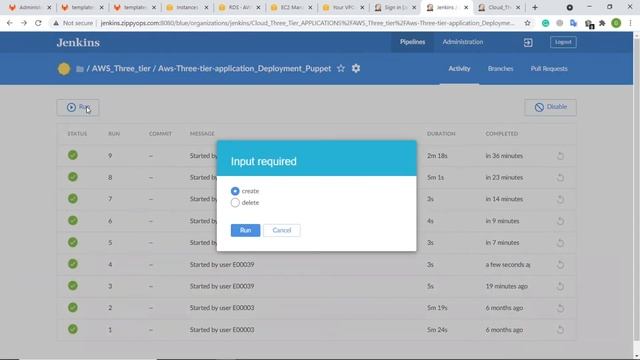Reload the page in browser
This screenshot has width=640, height=360.
pos(38,23)
